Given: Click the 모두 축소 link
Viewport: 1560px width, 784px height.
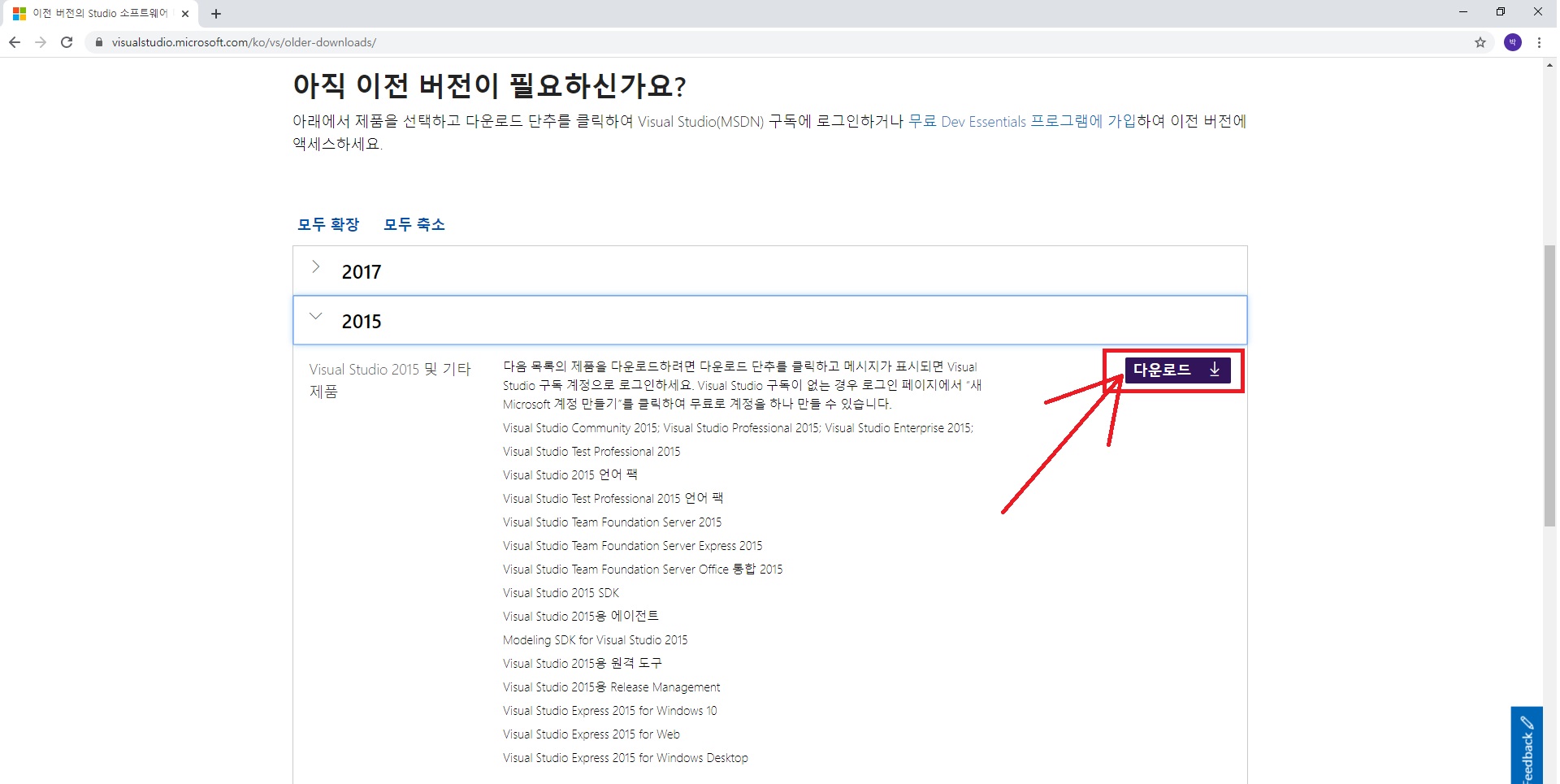Looking at the screenshot, I should pos(414,224).
